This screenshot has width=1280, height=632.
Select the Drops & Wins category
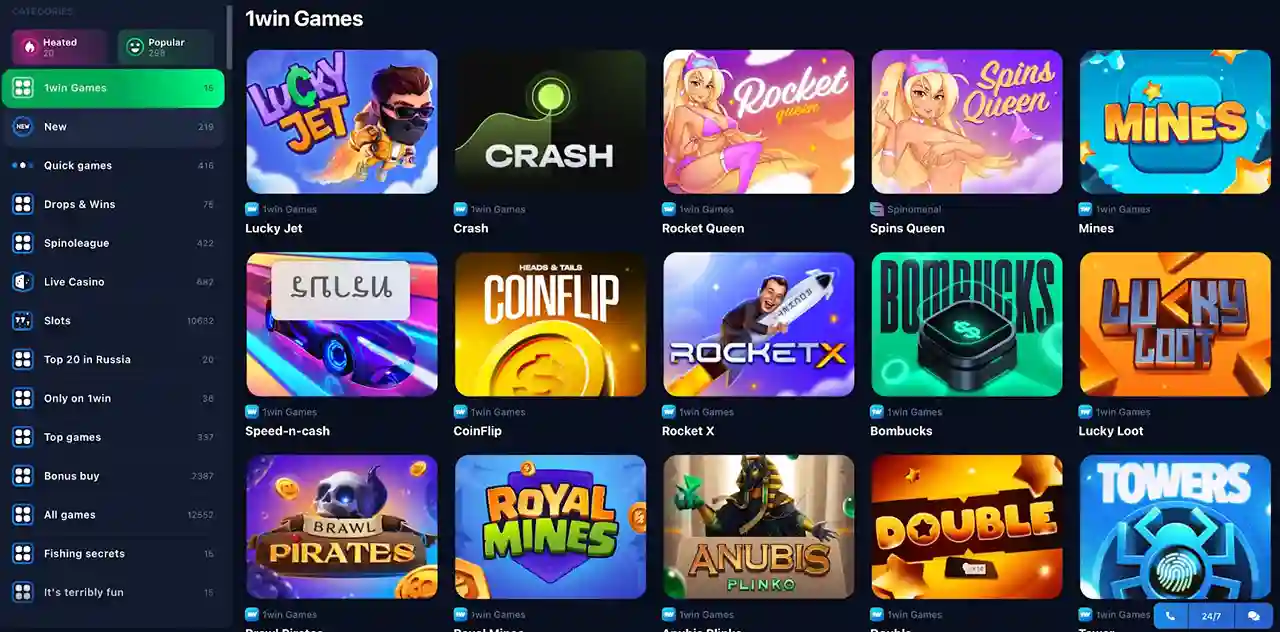113,204
